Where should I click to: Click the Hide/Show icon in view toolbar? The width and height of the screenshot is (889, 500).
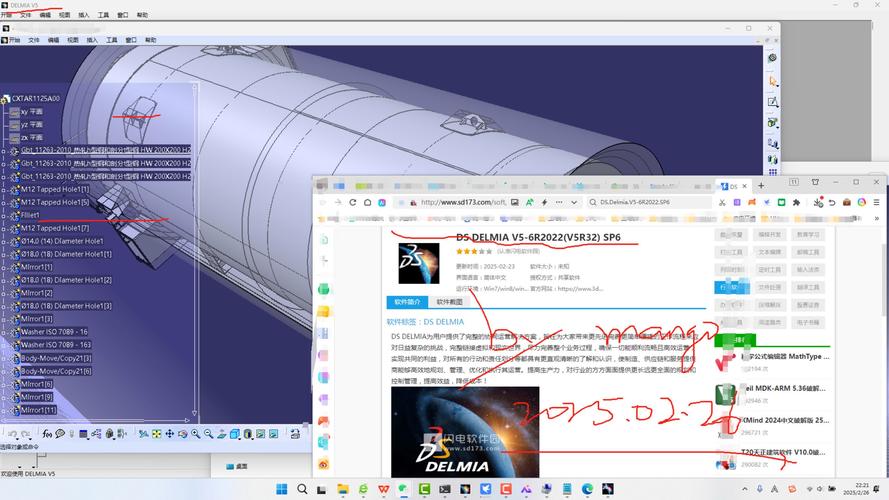(261, 434)
